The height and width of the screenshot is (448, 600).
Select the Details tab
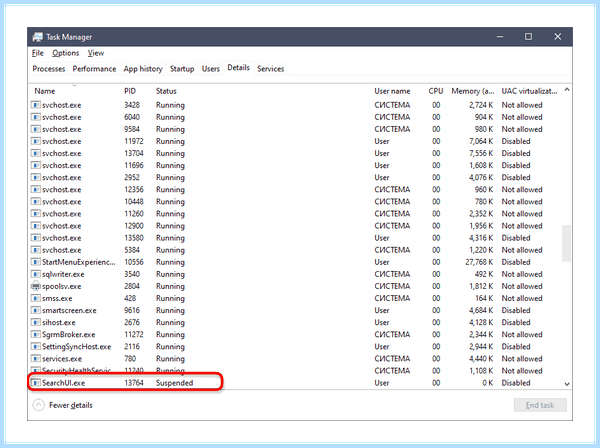238,68
